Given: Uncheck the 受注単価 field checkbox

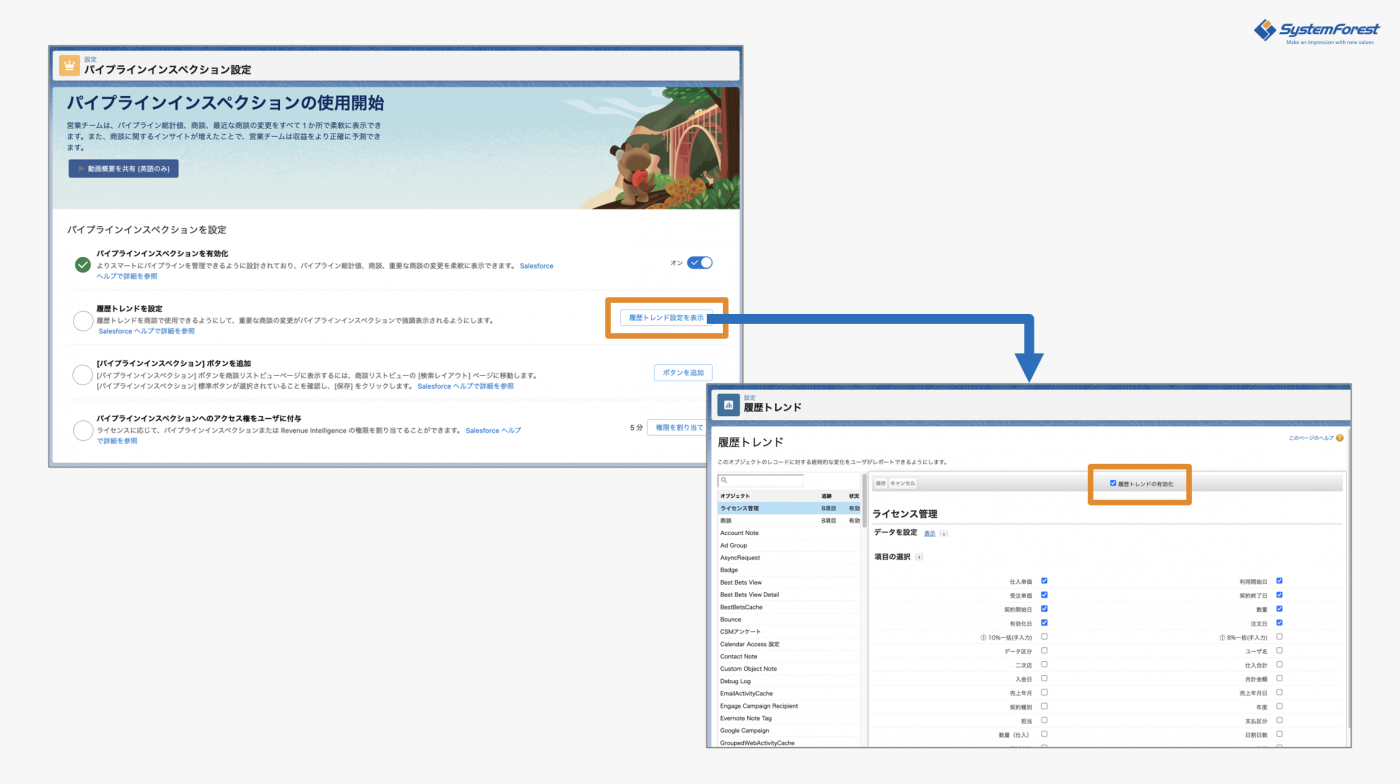Looking at the screenshot, I should coord(1044,594).
